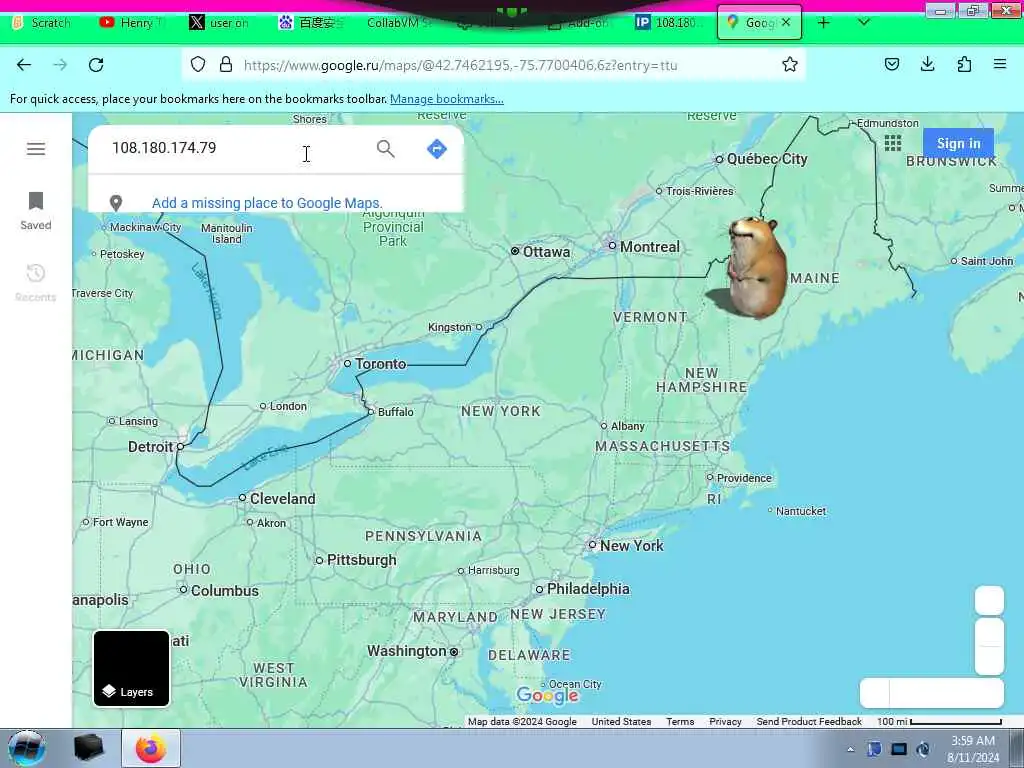Click the New York city label
Screen dimensions: 1024x768
click(x=632, y=545)
